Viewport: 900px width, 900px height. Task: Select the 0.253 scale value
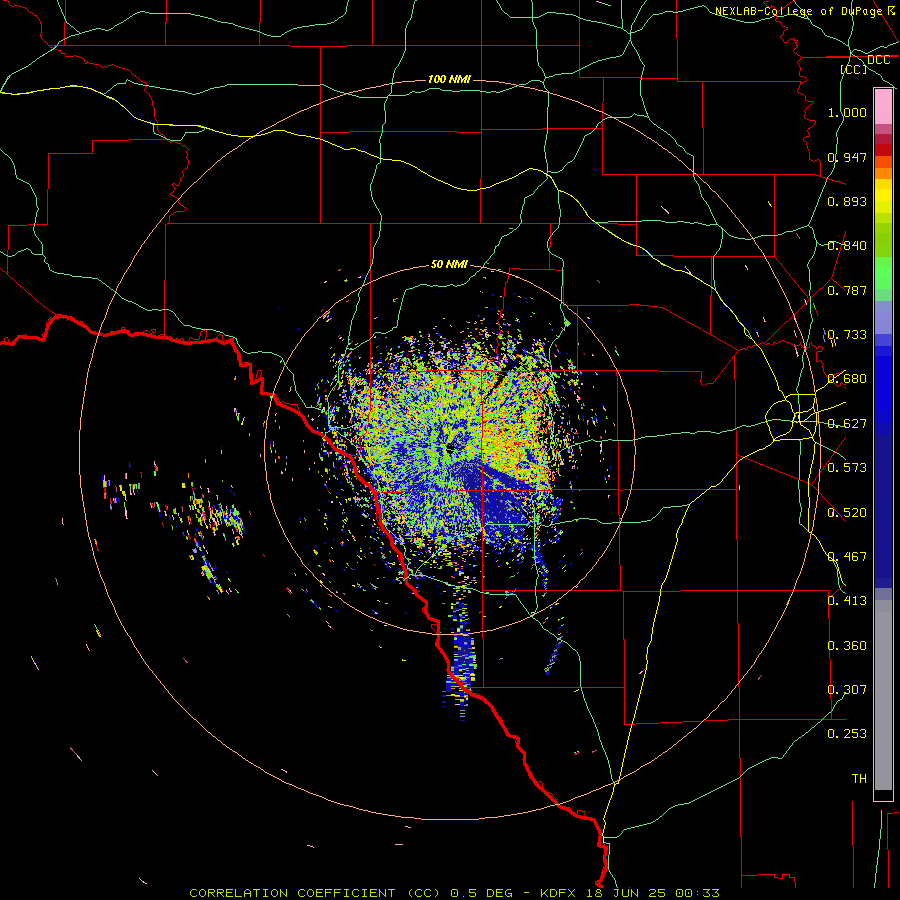pyautogui.click(x=847, y=734)
